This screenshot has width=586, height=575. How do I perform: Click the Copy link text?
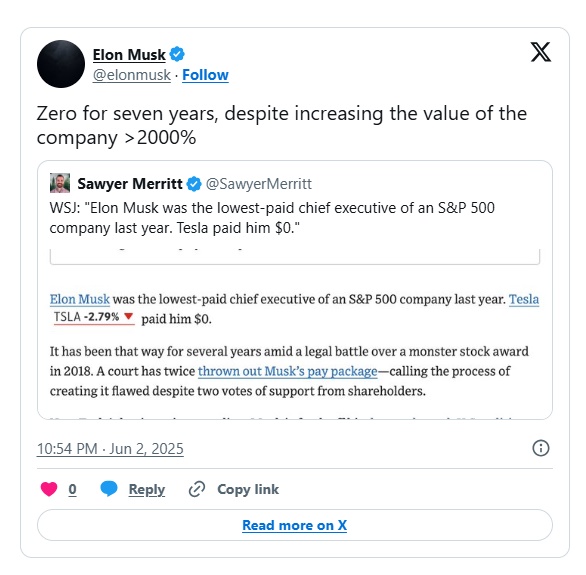pyautogui.click(x=248, y=489)
